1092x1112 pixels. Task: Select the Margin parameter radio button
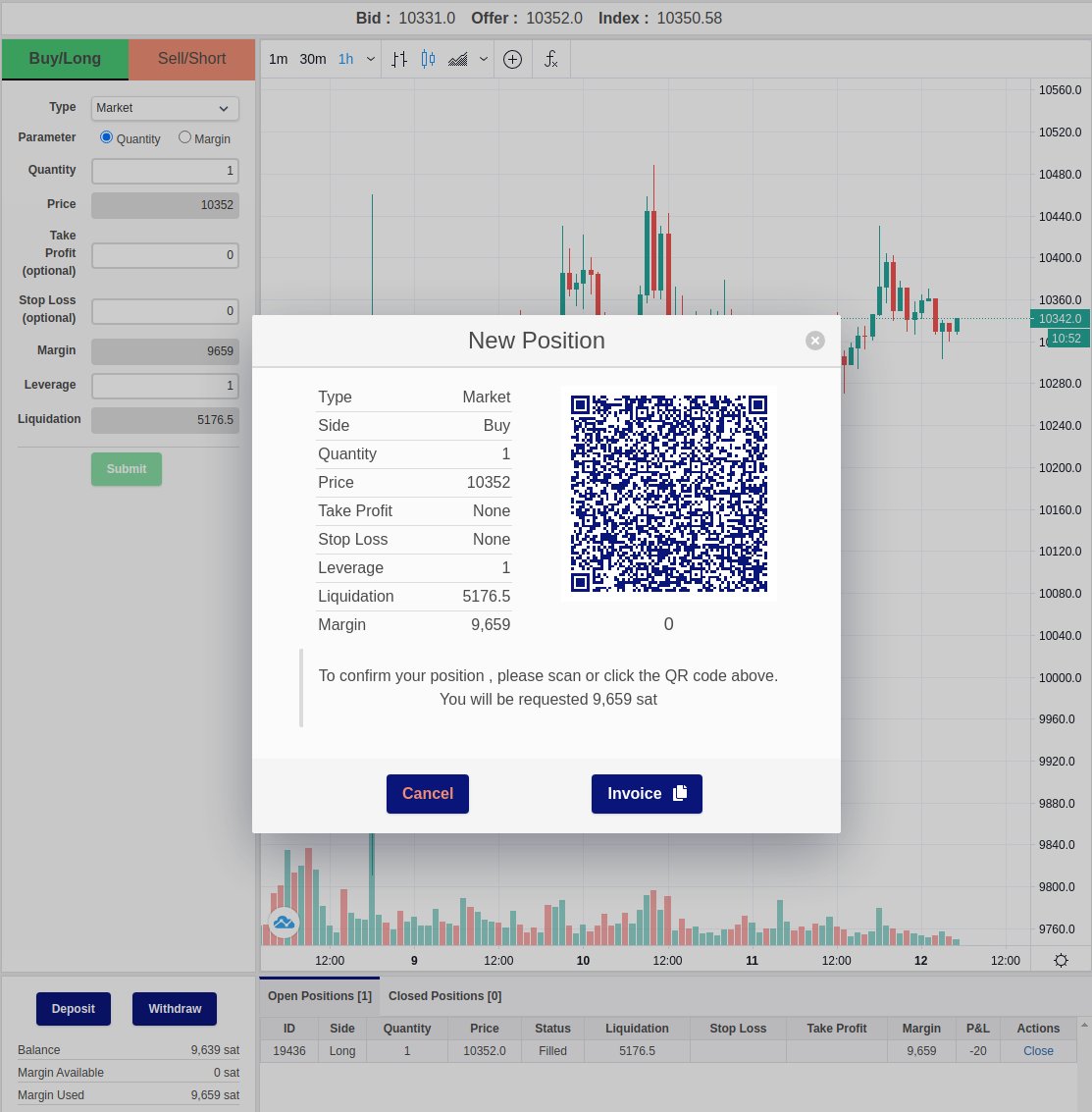[x=185, y=136]
